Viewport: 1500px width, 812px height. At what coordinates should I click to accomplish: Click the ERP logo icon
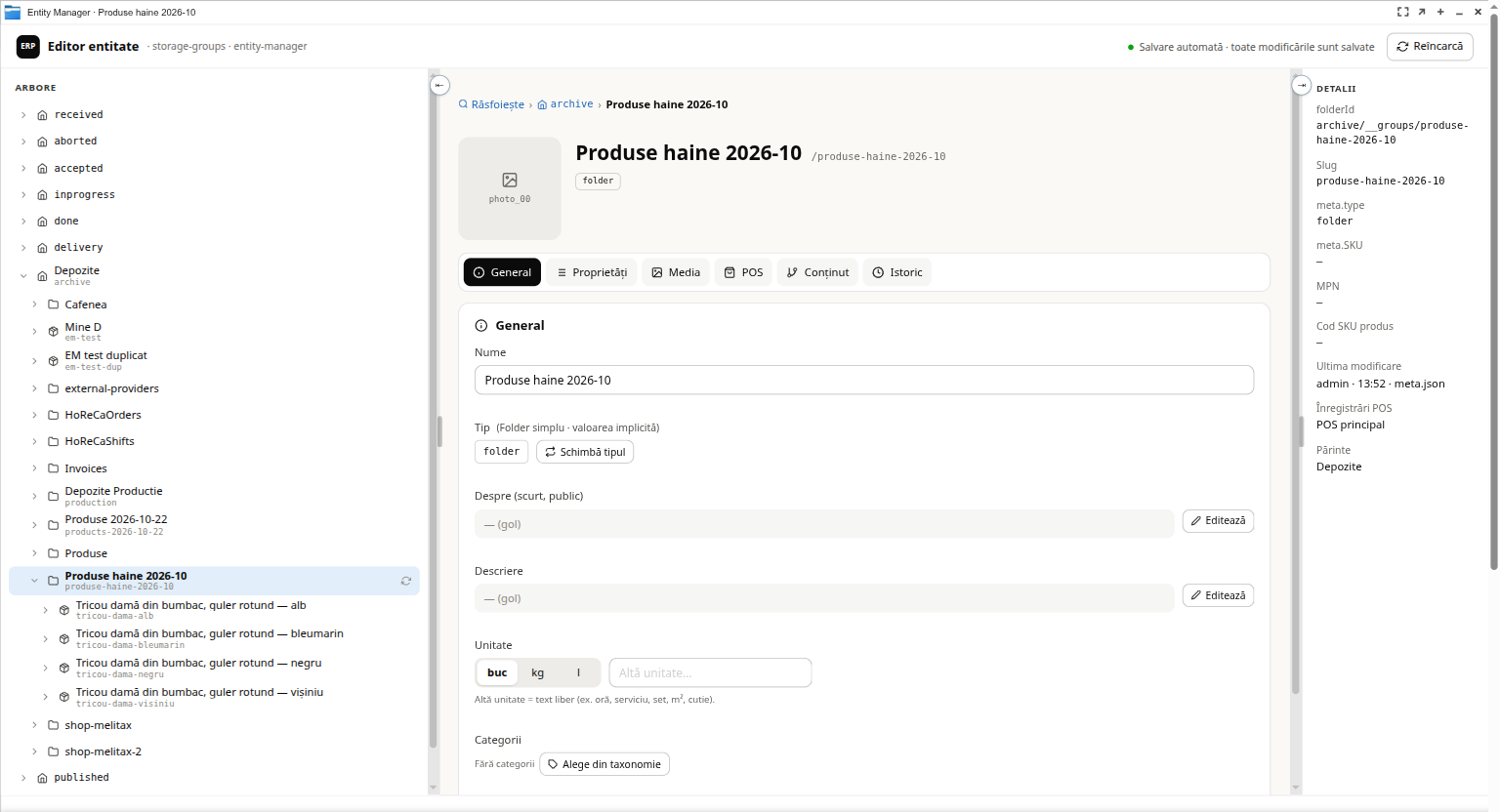pyautogui.click(x=28, y=46)
